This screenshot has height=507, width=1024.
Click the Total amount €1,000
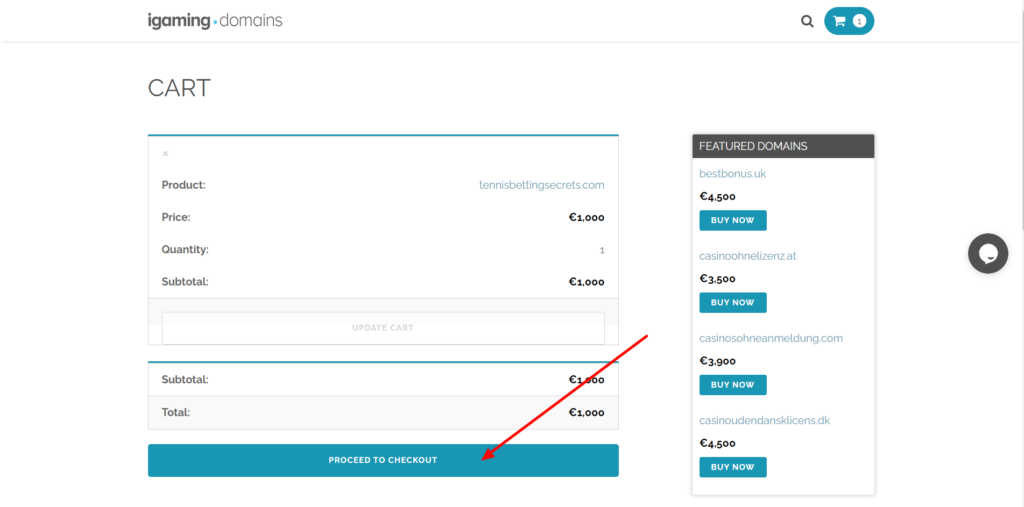[x=586, y=412]
